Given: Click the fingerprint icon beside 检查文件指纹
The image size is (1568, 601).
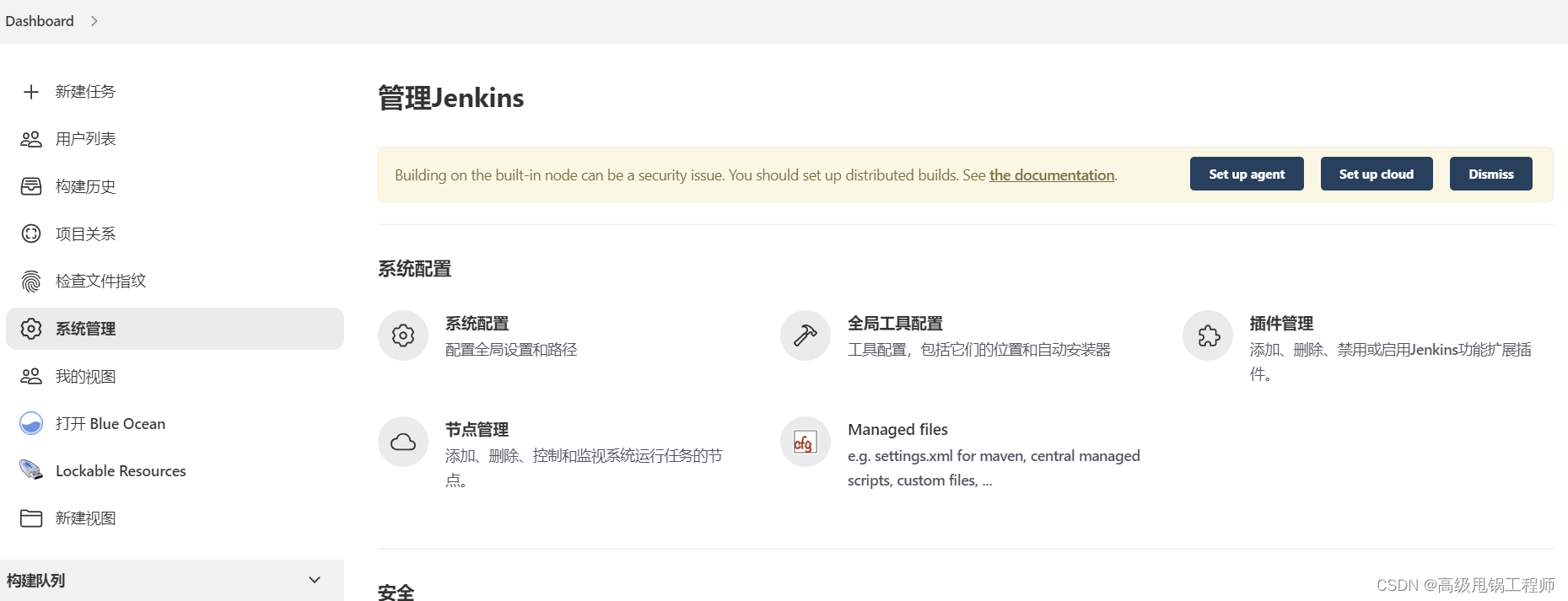Looking at the screenshot, I should click(x=31, y=282).
